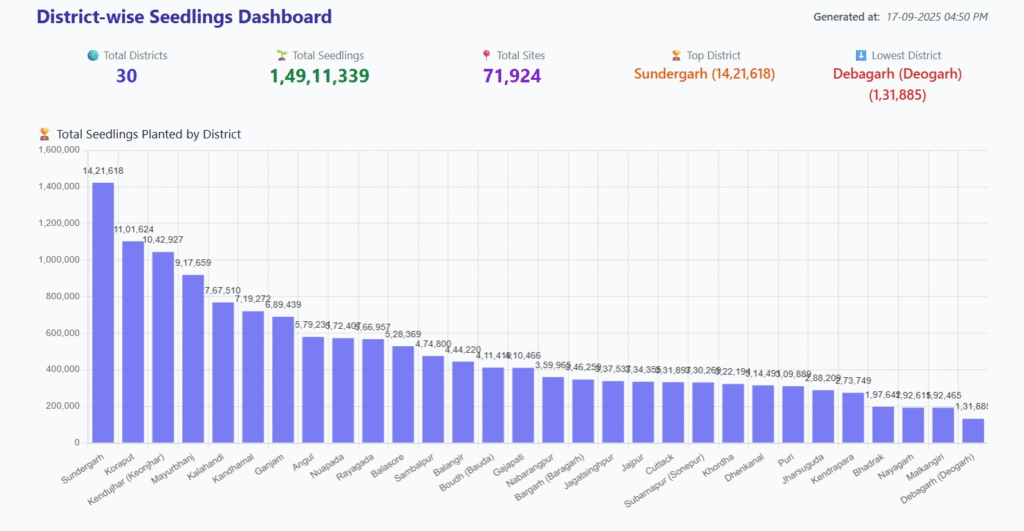Image resolution: width=1024 pixels, height=531 pixels.
Task: Click the Total Seedlings value 1,49,11,339
Action: click(x=319, y=75)
